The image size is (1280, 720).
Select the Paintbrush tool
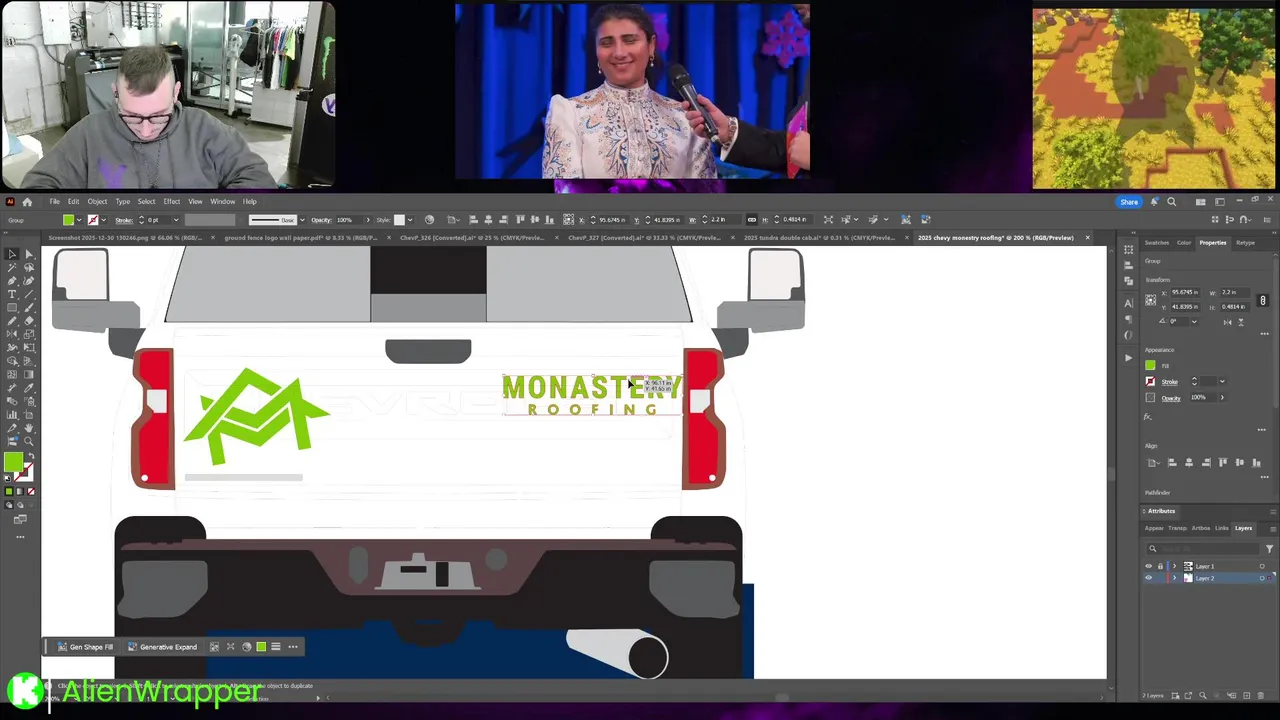tap(29, 307)
